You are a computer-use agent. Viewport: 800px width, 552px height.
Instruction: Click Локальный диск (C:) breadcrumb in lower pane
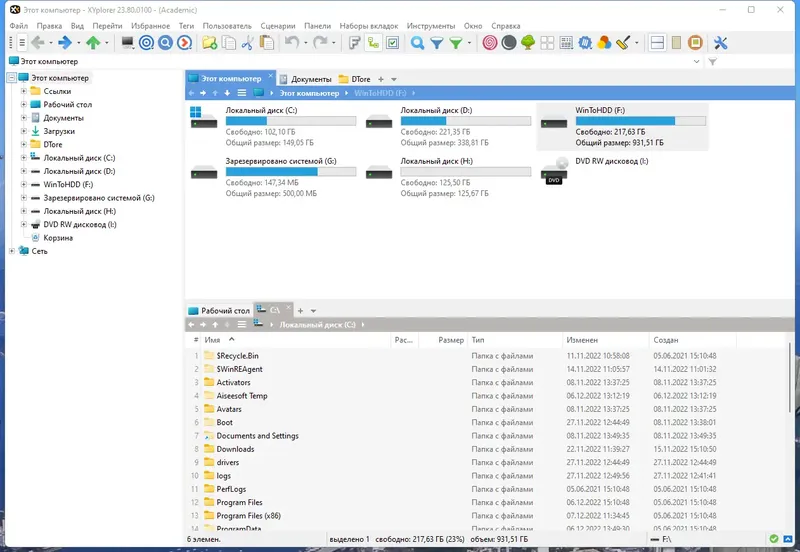[317, 324]
